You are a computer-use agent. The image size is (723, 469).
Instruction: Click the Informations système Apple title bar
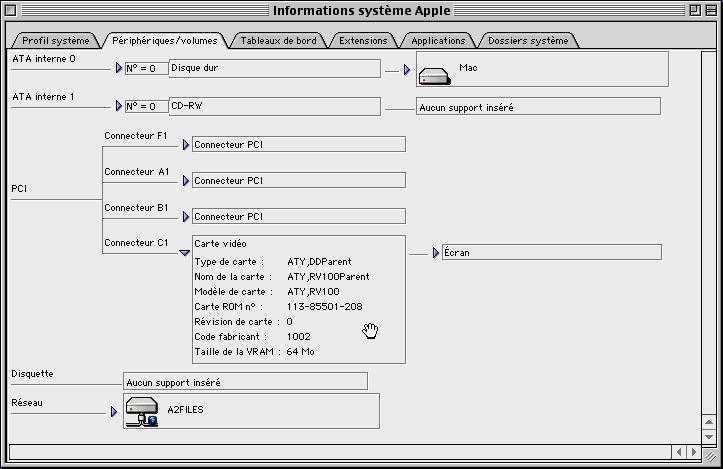coord(362,10)
